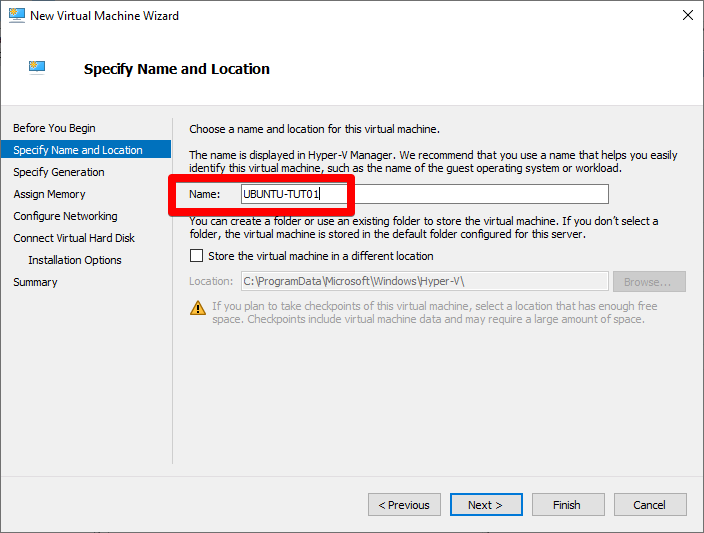Click the Next button
The image size is (704, 533).
click(486, 505)
